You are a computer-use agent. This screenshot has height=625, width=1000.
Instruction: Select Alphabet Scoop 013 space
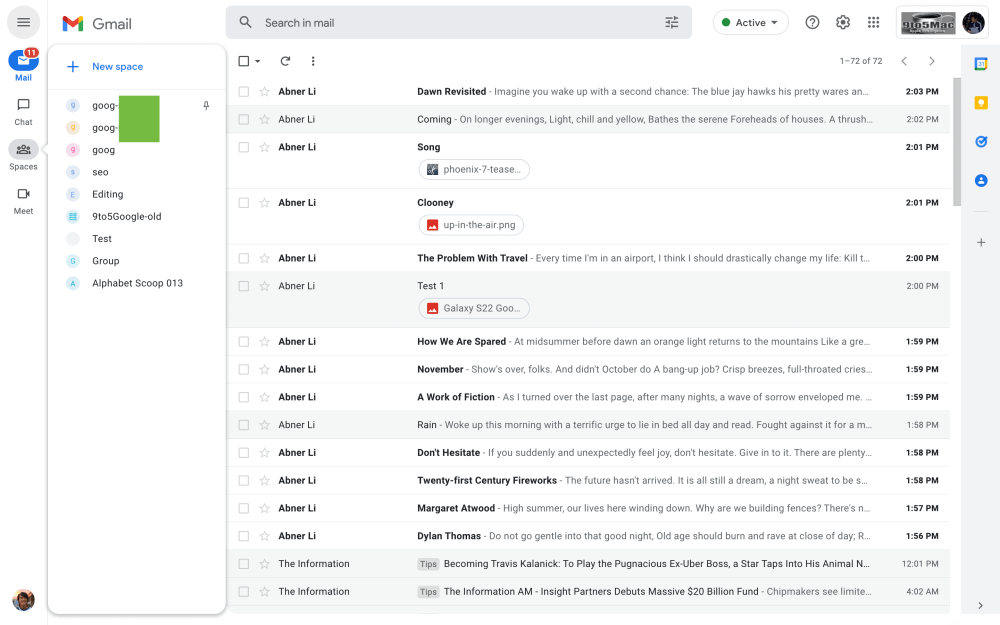(137, 283)
